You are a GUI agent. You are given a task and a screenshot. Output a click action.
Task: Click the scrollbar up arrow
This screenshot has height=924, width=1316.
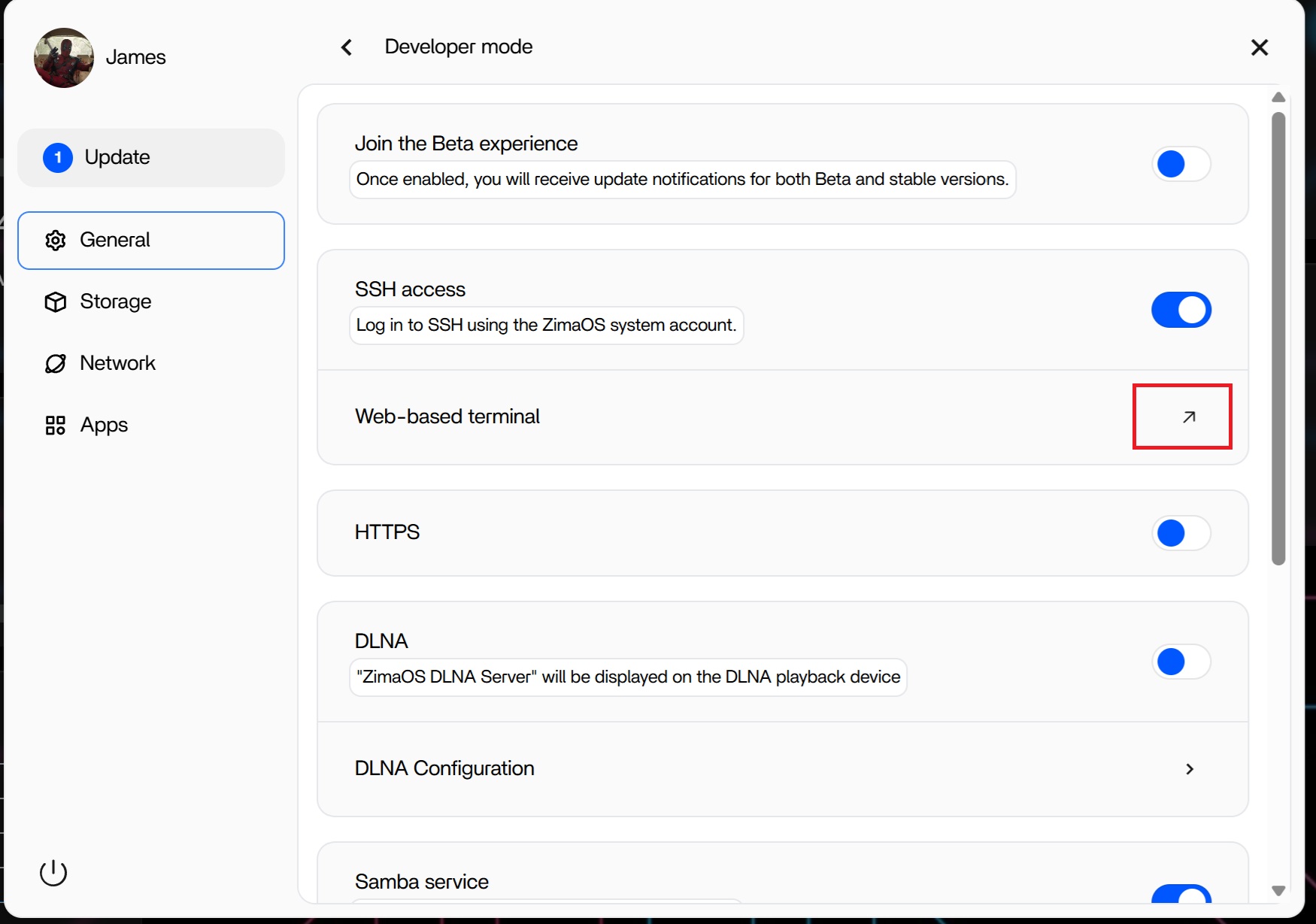point(1278,98)
